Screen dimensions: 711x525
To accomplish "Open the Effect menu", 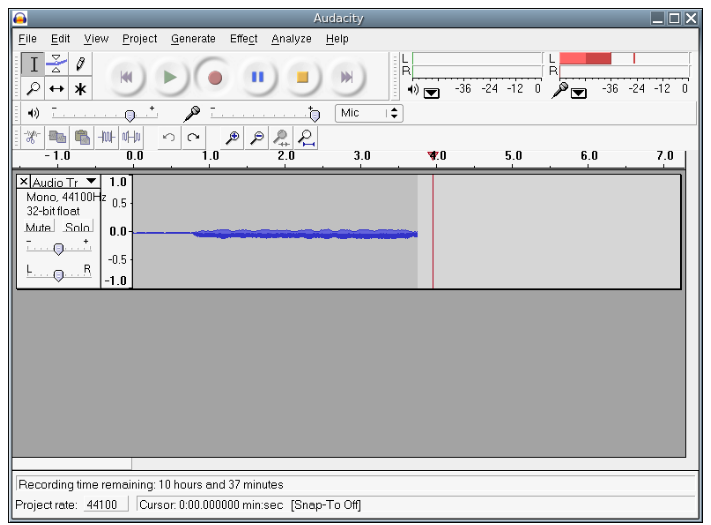I will (243, 39).
